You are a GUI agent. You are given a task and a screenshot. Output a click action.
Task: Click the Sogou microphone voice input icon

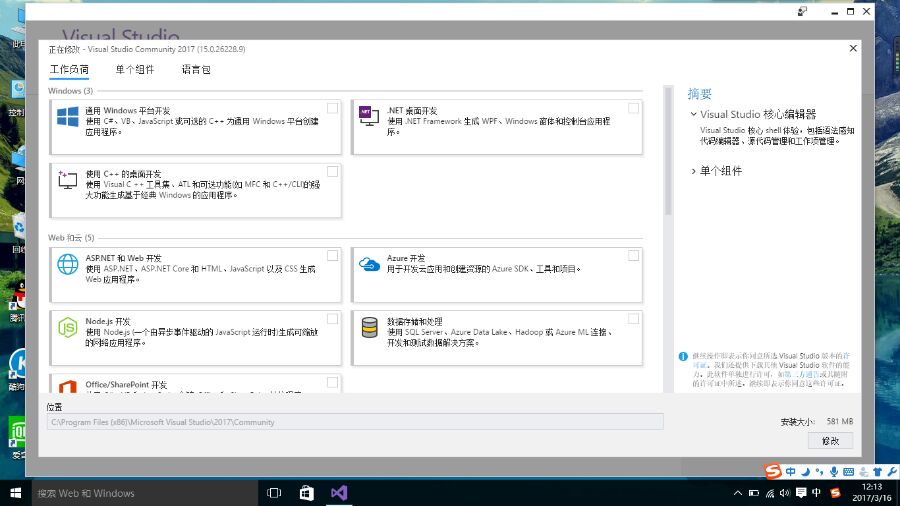click(834, 472)
